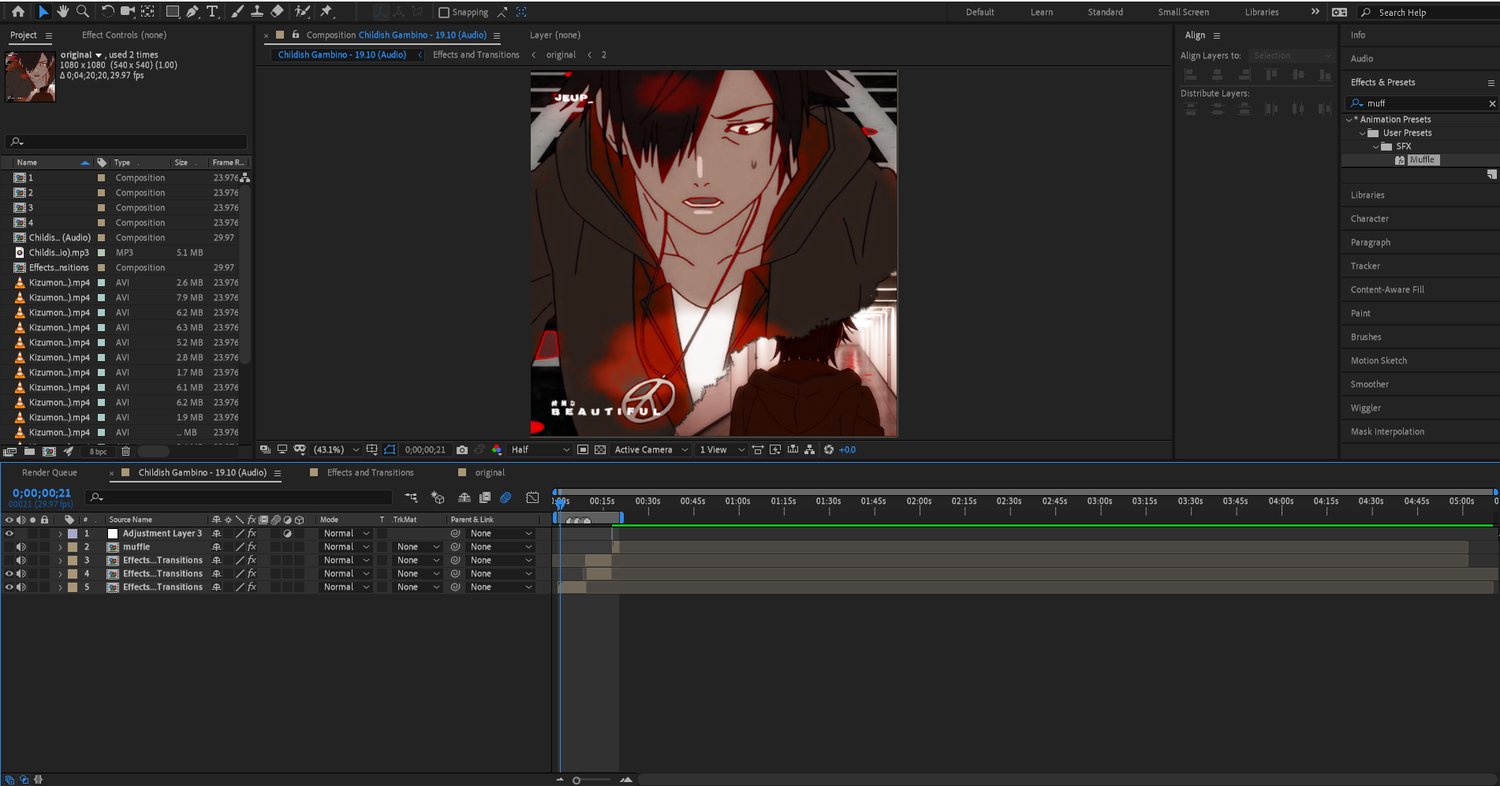This screenshot has height=786, width=1500.
Task: Switch to the Effects and Transitions timeline tab
Action: point(370,473)
